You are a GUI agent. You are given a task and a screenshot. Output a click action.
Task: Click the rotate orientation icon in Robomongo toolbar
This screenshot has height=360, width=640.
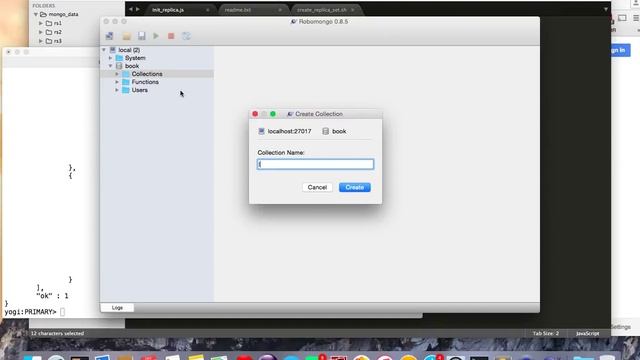click(186, 36)
